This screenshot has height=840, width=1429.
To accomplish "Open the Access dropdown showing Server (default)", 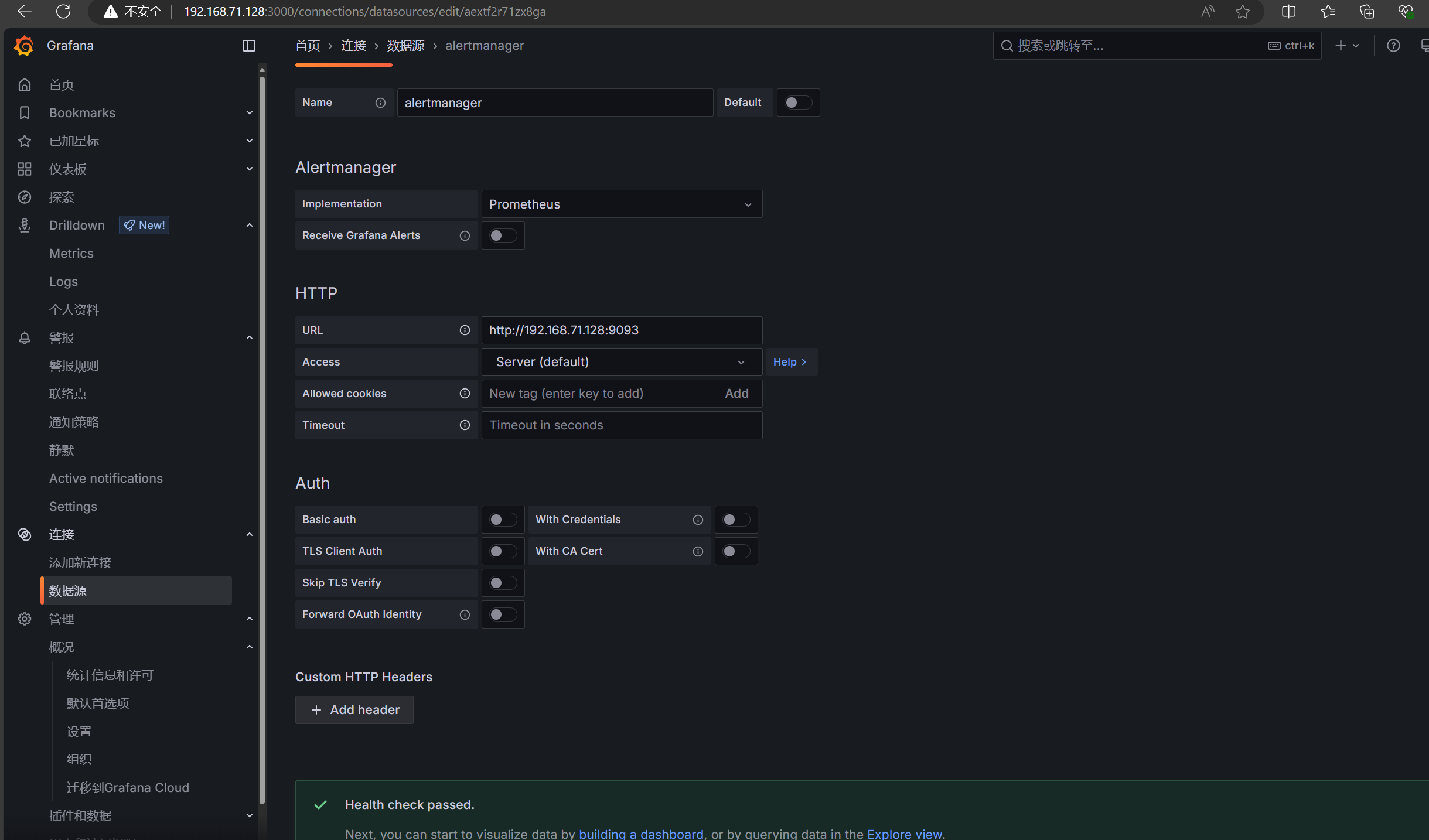I will tap(622, 362).
